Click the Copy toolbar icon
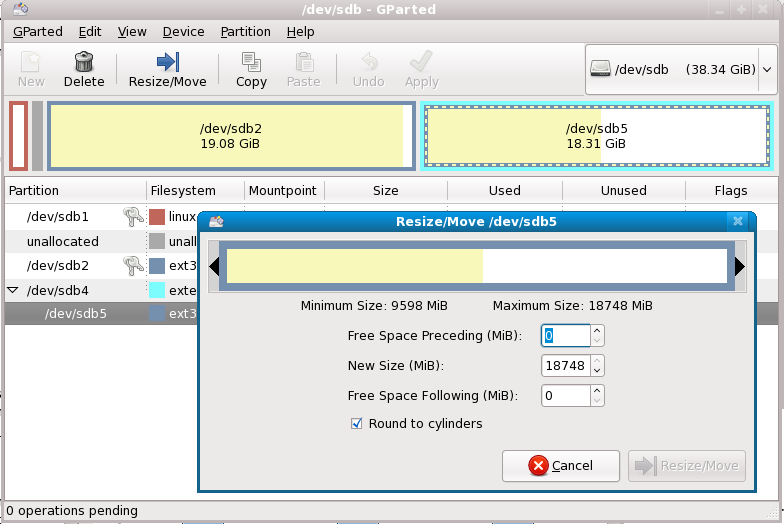 tap(251, 62)
